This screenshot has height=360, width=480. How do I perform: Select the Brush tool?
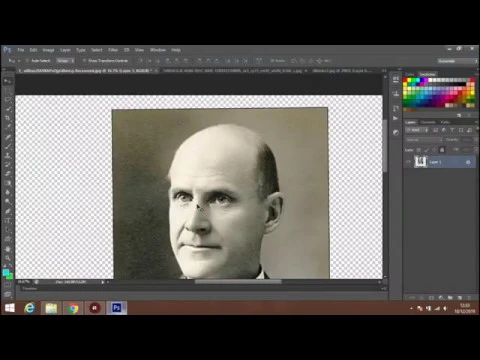pyautogui.click(x=8, y=146)
